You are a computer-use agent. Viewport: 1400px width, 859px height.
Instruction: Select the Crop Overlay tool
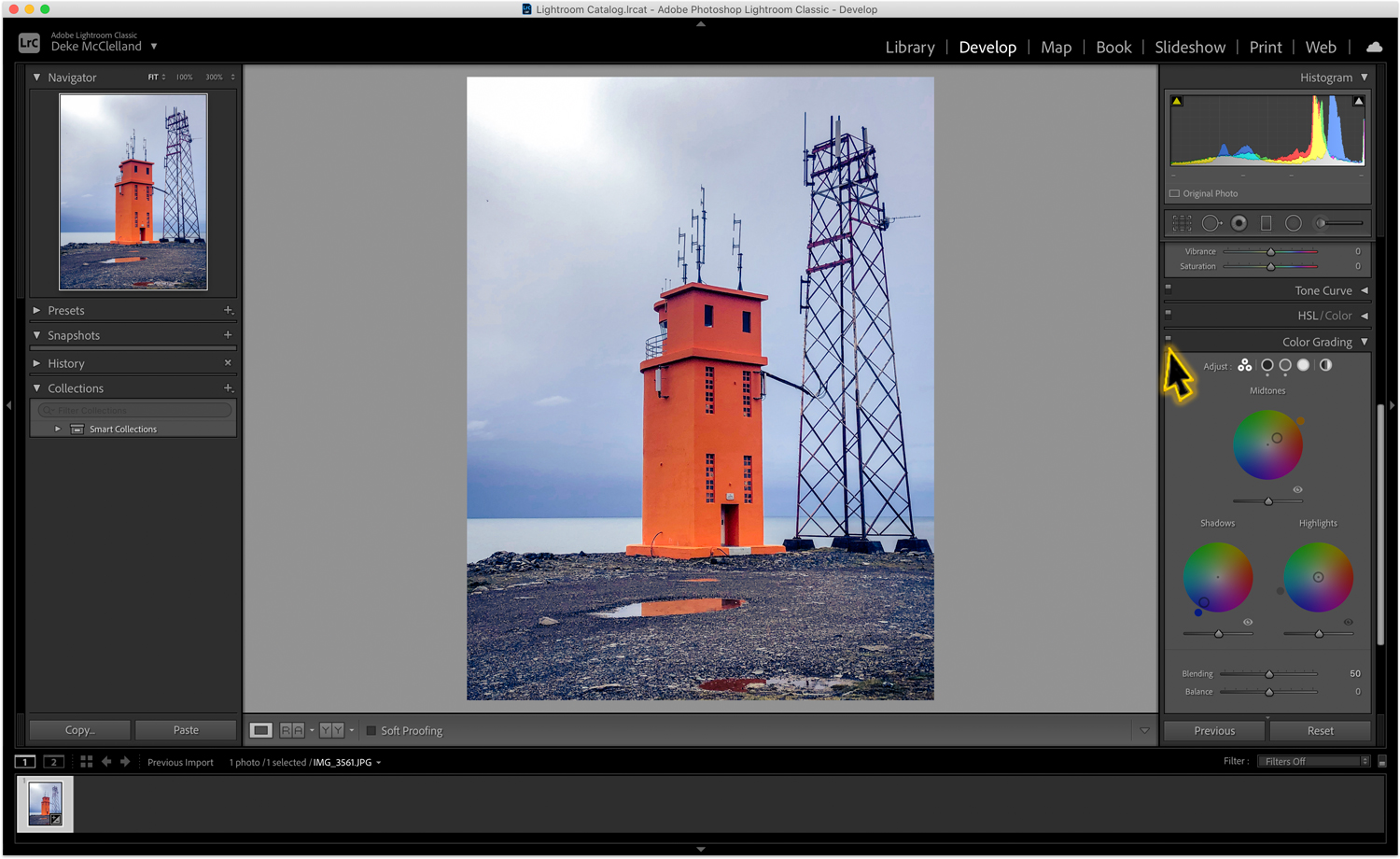pyautogui.click(x=1181, y=222)
